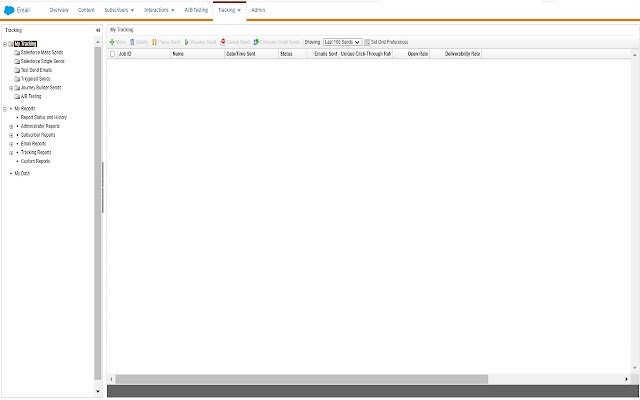Expand the Administrator Reports node

(x=11, y=127)
